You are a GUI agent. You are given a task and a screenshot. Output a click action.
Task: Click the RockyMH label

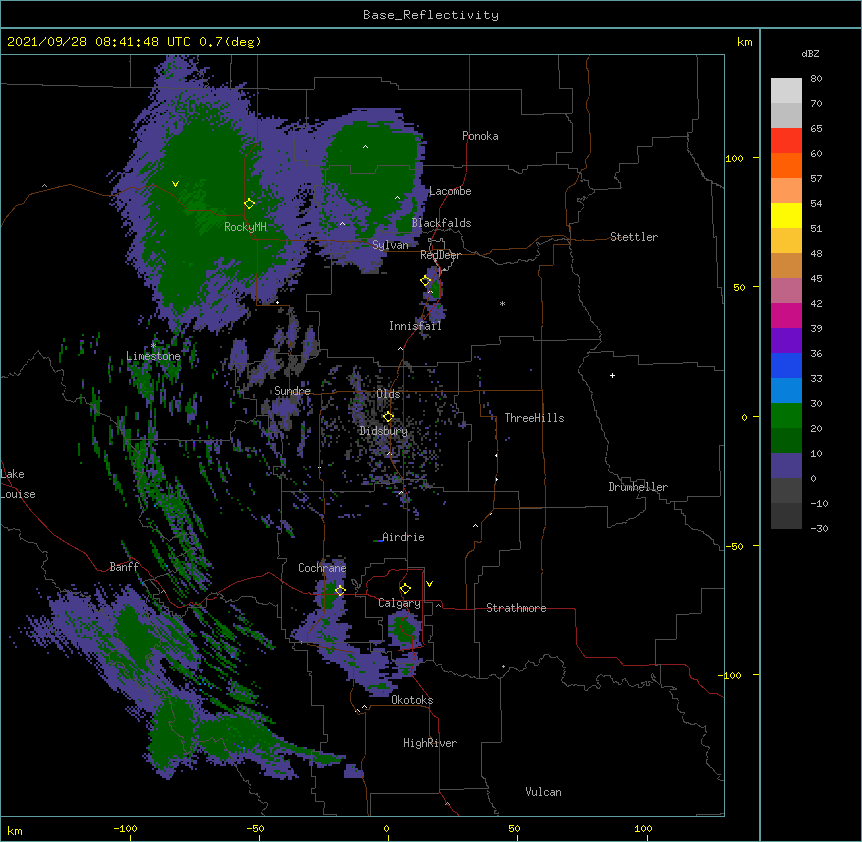[x=245, y=227]
